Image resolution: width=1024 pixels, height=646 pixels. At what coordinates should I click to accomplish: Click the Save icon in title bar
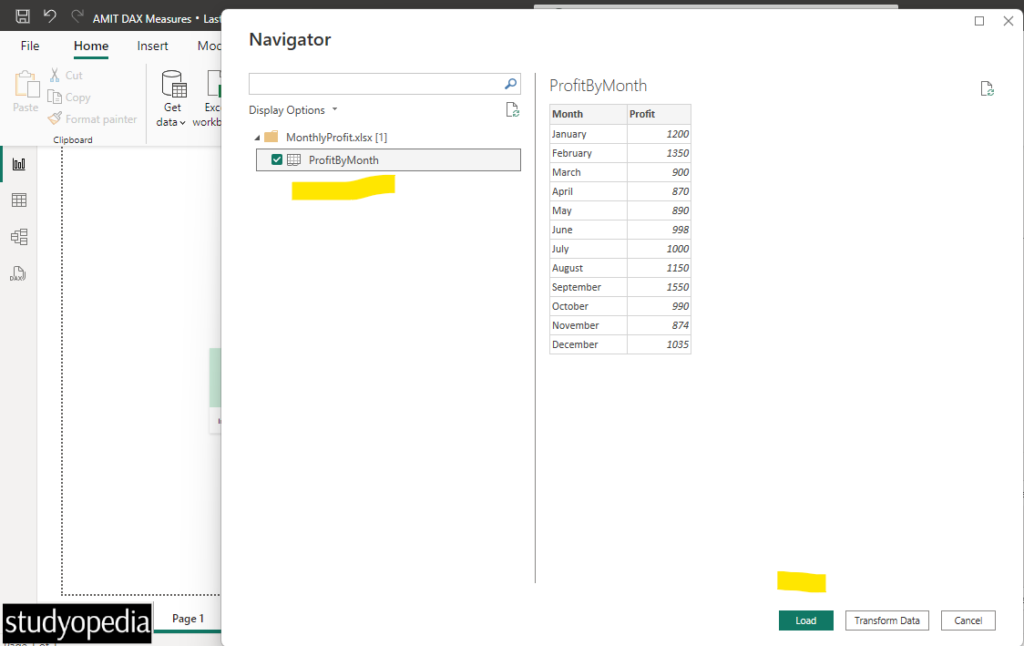point(23,16)
